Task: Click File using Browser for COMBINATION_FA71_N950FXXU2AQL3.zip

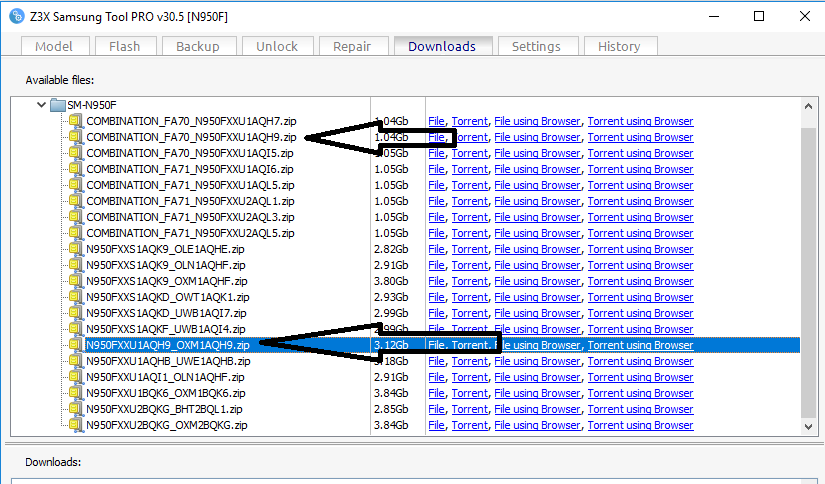Action: point(537,217)
